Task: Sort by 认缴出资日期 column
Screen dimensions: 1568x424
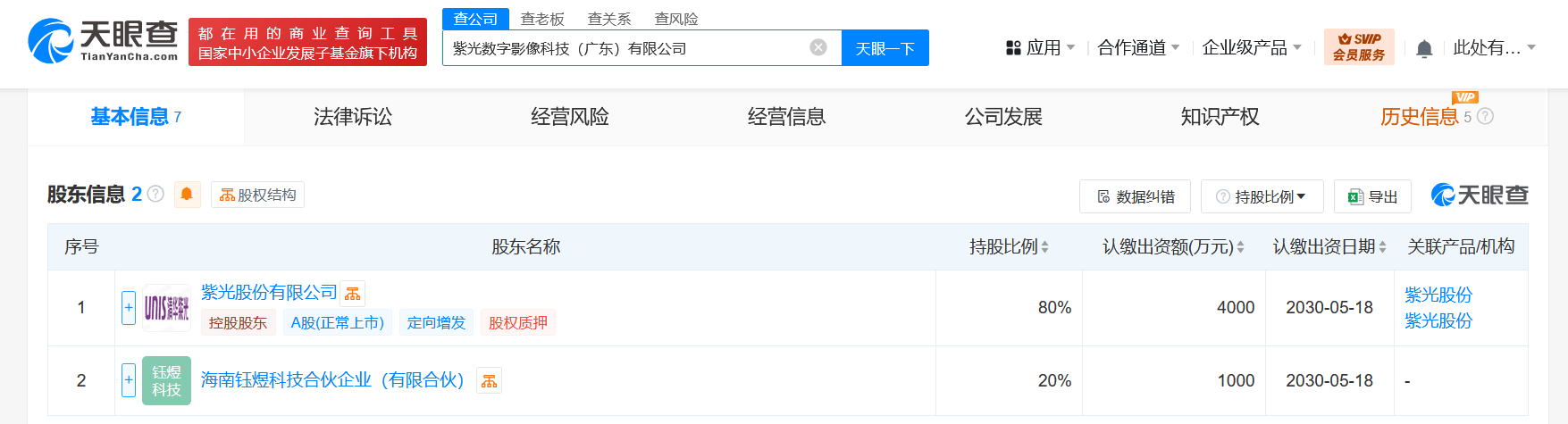Action: pyautogui.click(x=1329, y=247)
